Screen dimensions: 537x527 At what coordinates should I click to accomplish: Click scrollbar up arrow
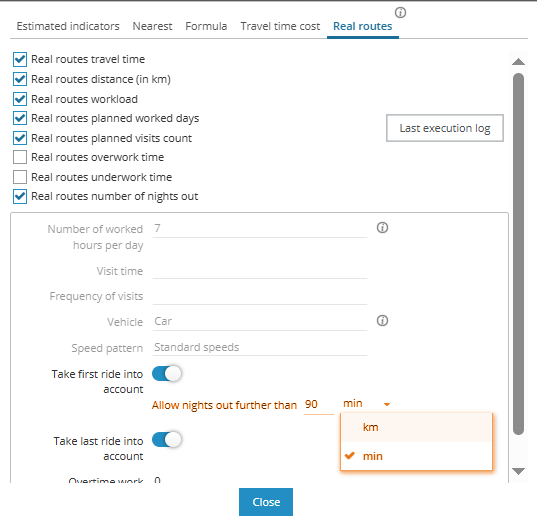coord(519,62)
